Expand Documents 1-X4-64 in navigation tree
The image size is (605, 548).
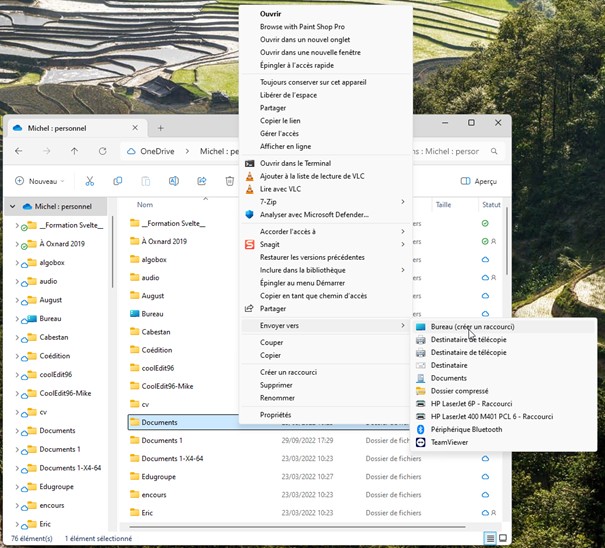(x=17, y=468)
